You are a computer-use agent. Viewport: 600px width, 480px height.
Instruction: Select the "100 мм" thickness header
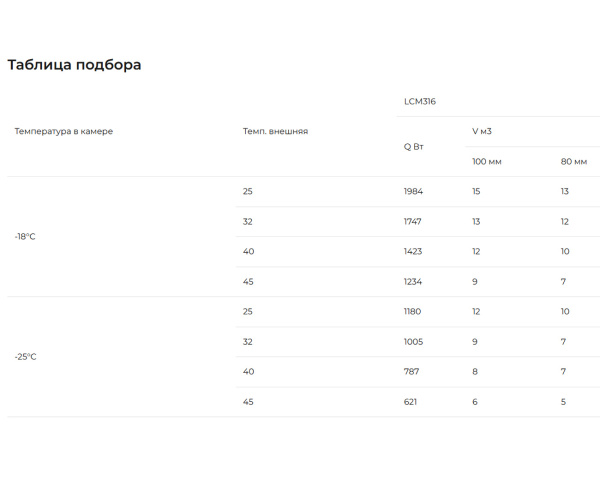(487, 161)
